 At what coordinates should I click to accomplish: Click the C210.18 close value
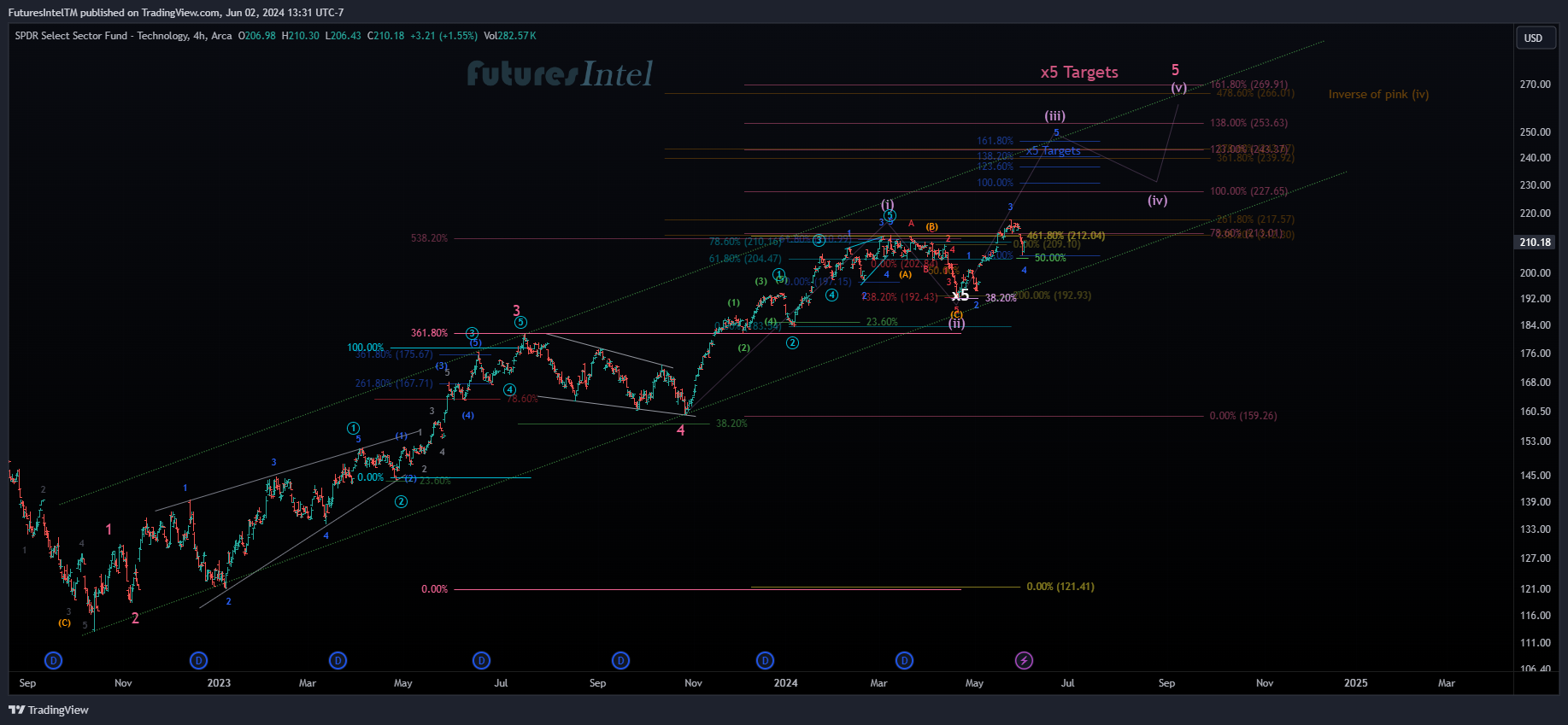[386, 36]
